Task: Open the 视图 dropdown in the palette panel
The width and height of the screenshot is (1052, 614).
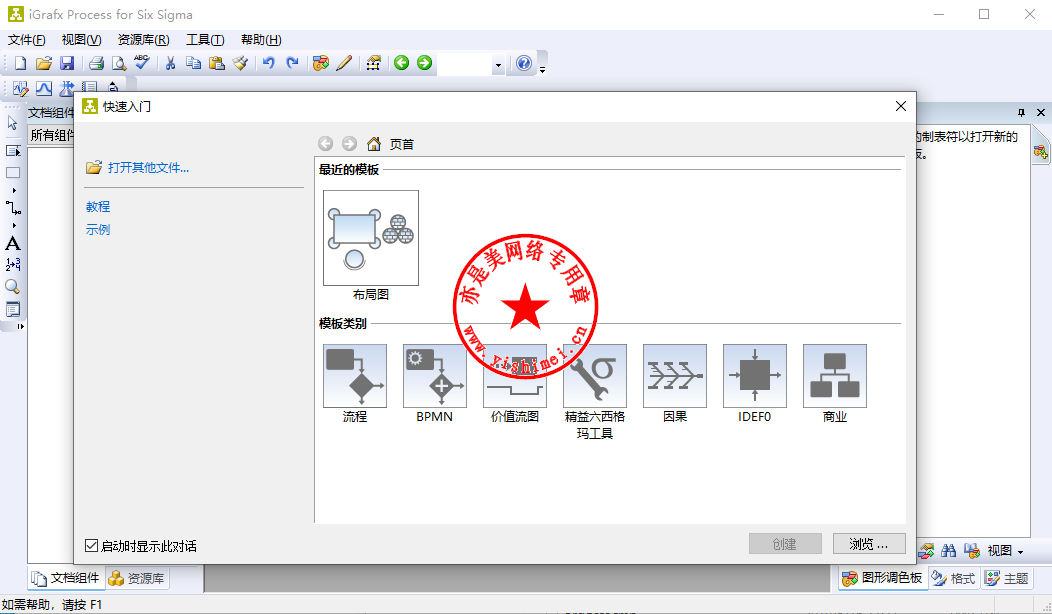Action: (x=1005, y=551)
